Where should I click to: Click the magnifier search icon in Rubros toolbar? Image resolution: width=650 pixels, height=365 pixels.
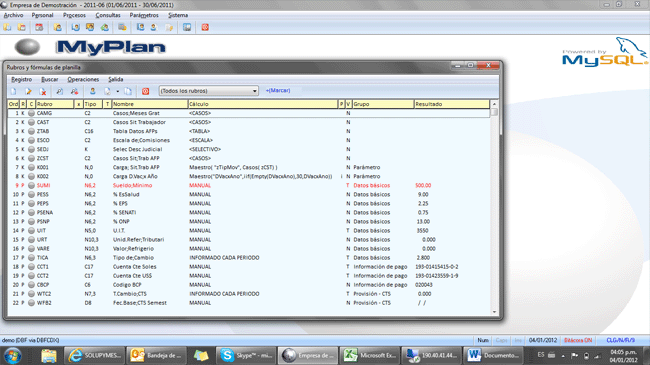[x=60, y=91]
